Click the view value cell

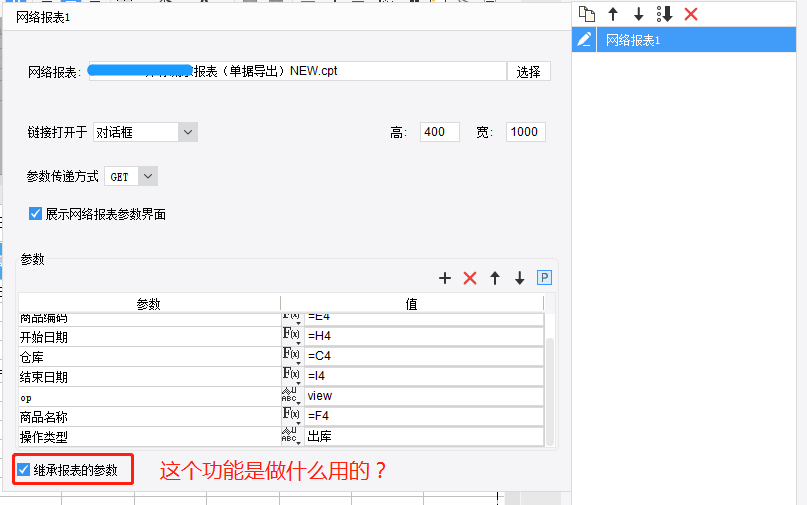[x=424, y=396]
